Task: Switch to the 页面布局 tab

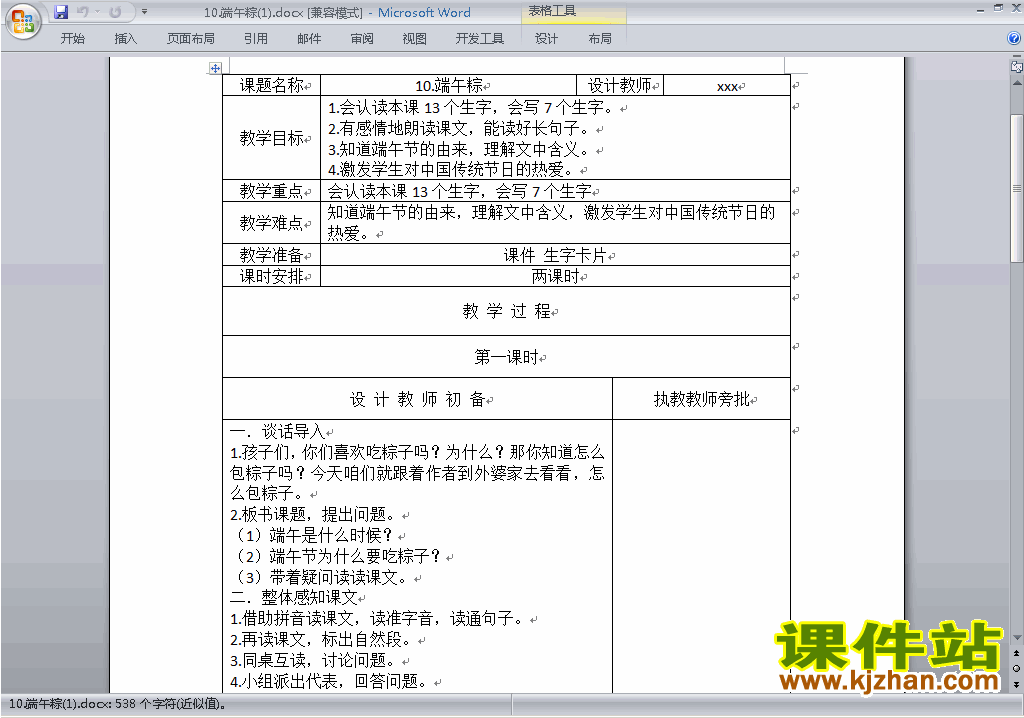Action: point(191,39)
